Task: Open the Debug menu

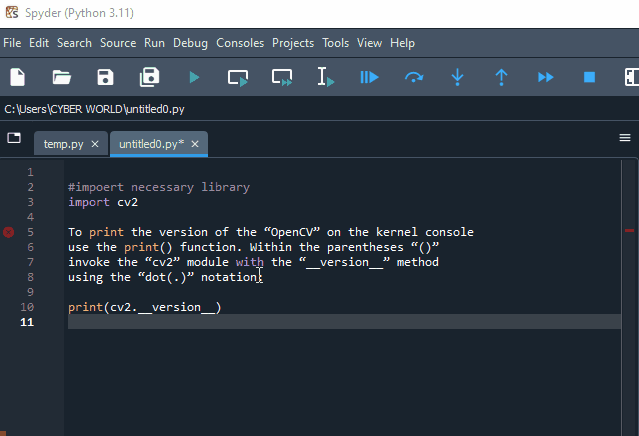Action: (x=190, y=43)
